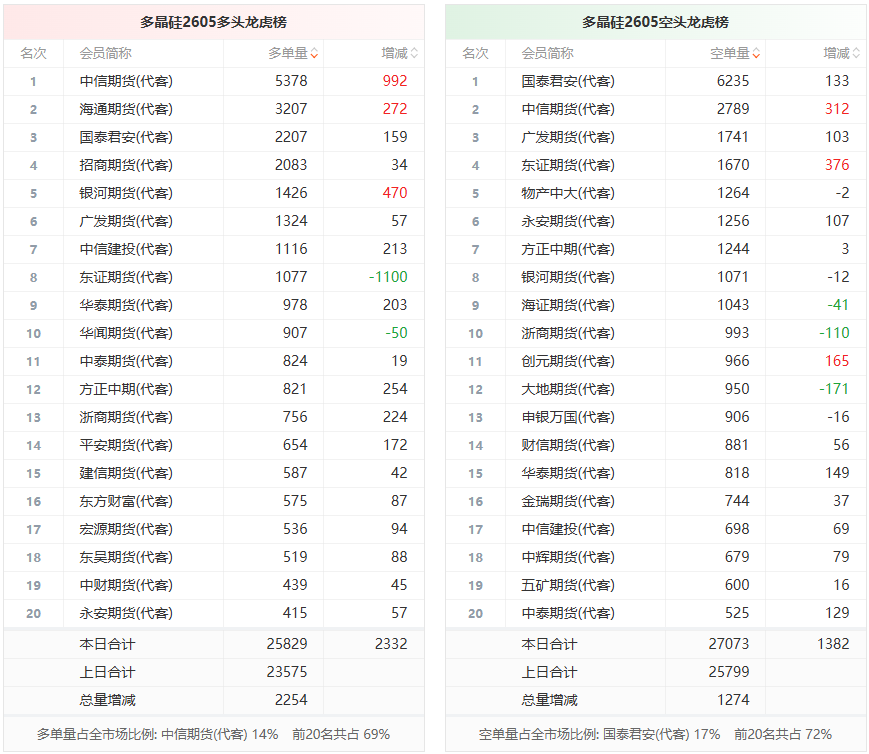Click 多单量占全市场比例 footer text

(213, 735)
